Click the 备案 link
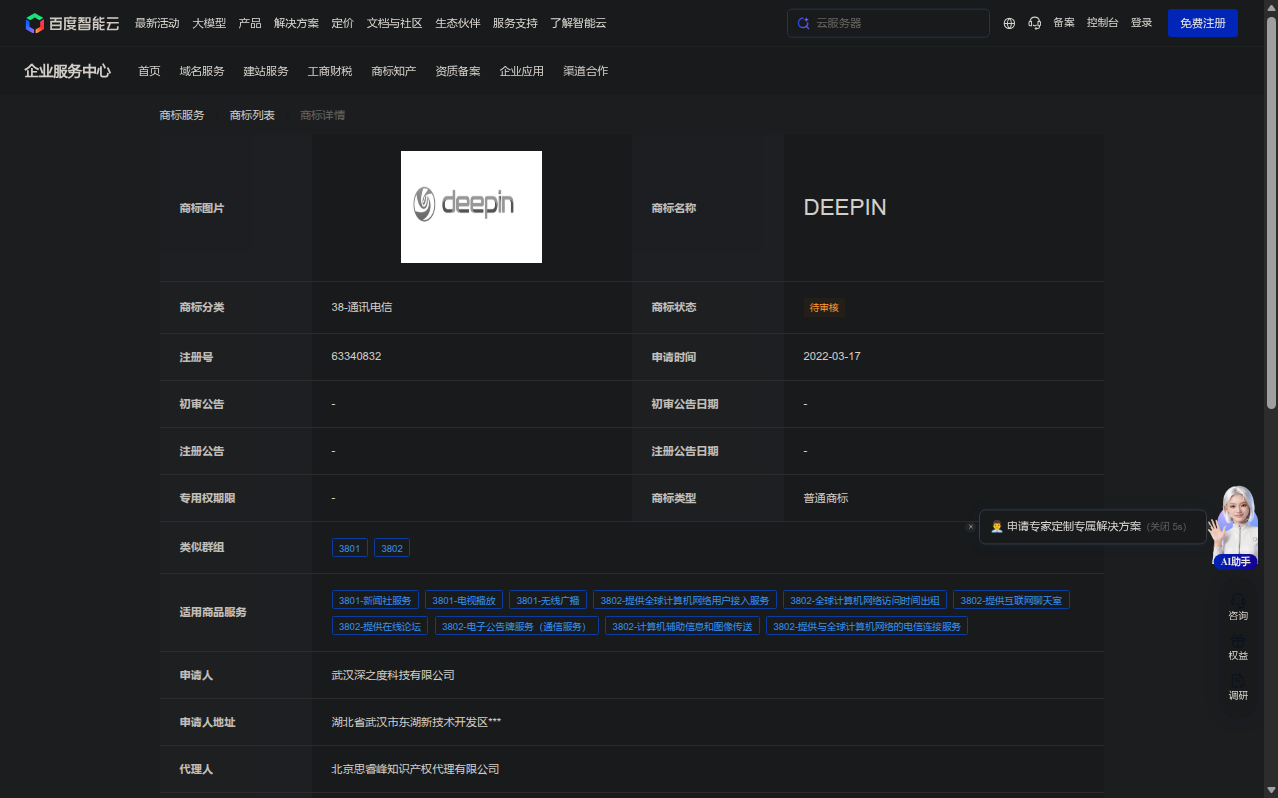Viewport: 1278px width, 798px height. 1064,23
